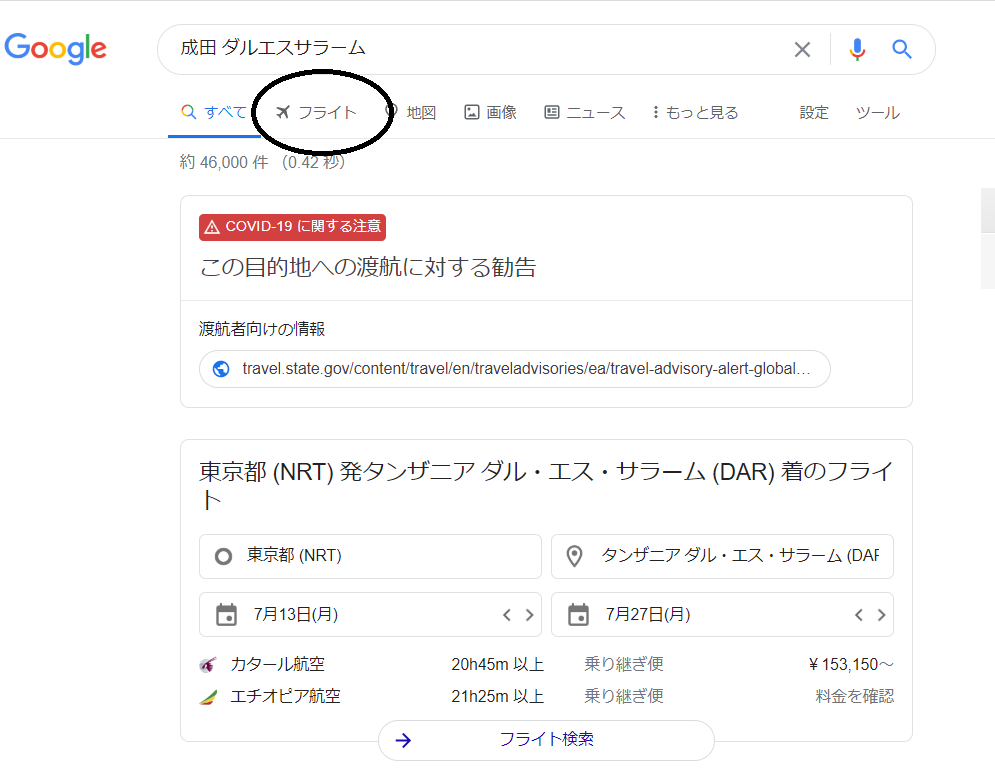Switch to the 画像 tab
This screenshot has height=775, width=995.
point(491,112)
